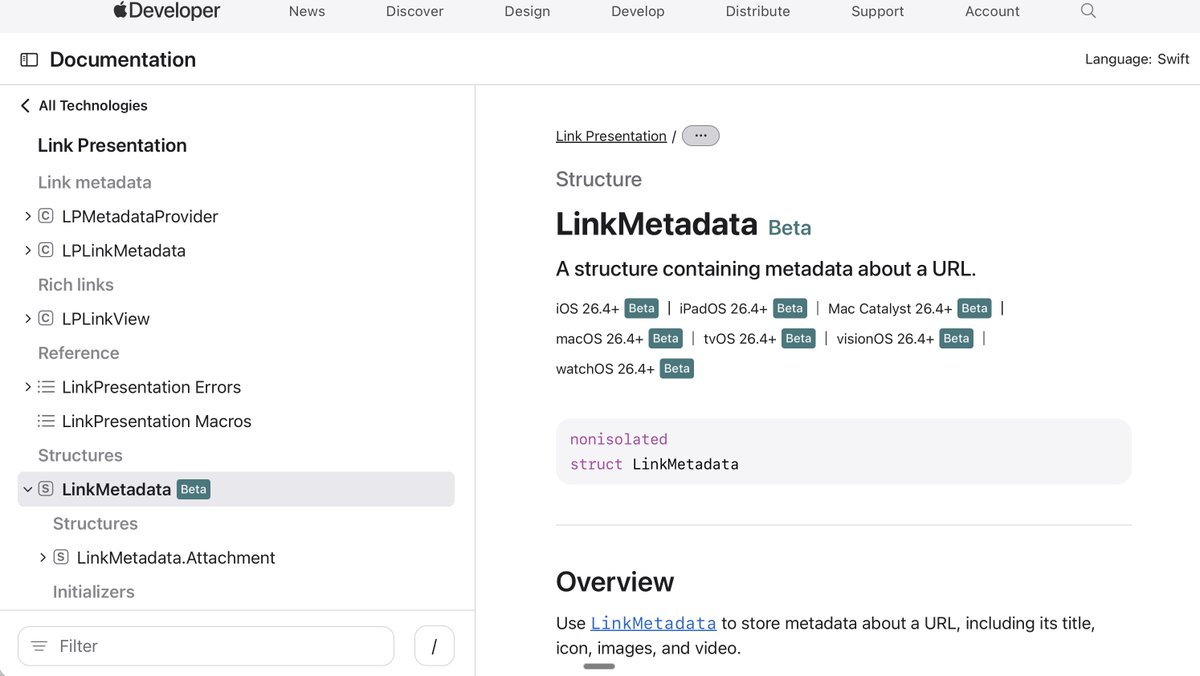Click the tvOS 26.4+ Beta badge
1200x676 pixels.
tap(799, 338)
